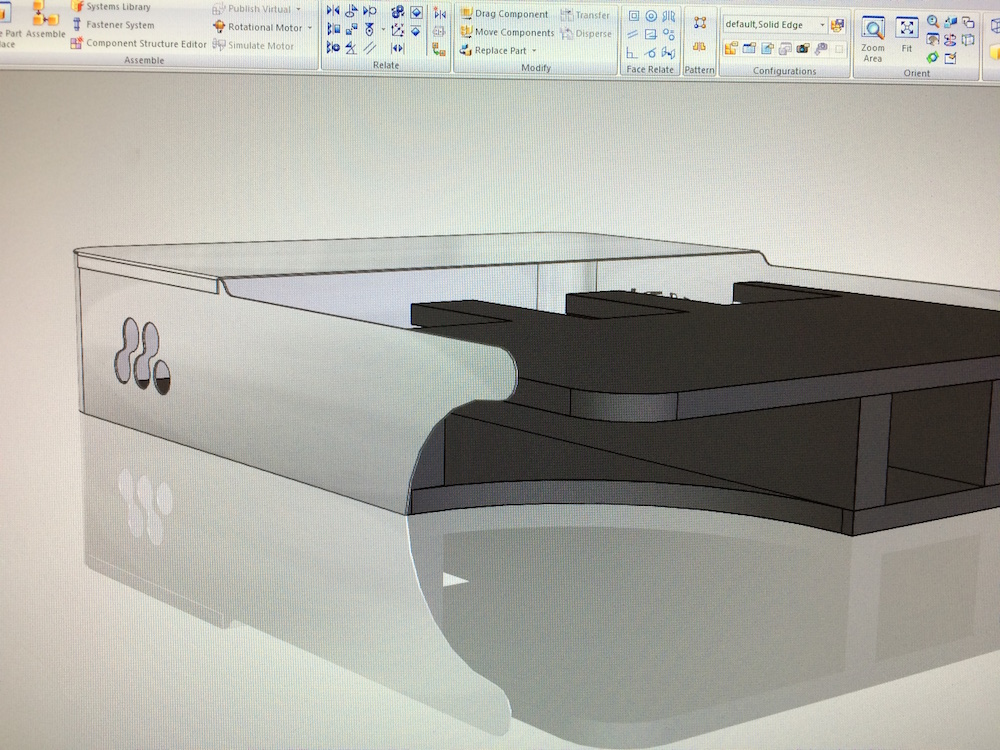This screenshot has width=1000, height=750.
Task: Open the Component Structure Editor
Action: coord(138,43)
